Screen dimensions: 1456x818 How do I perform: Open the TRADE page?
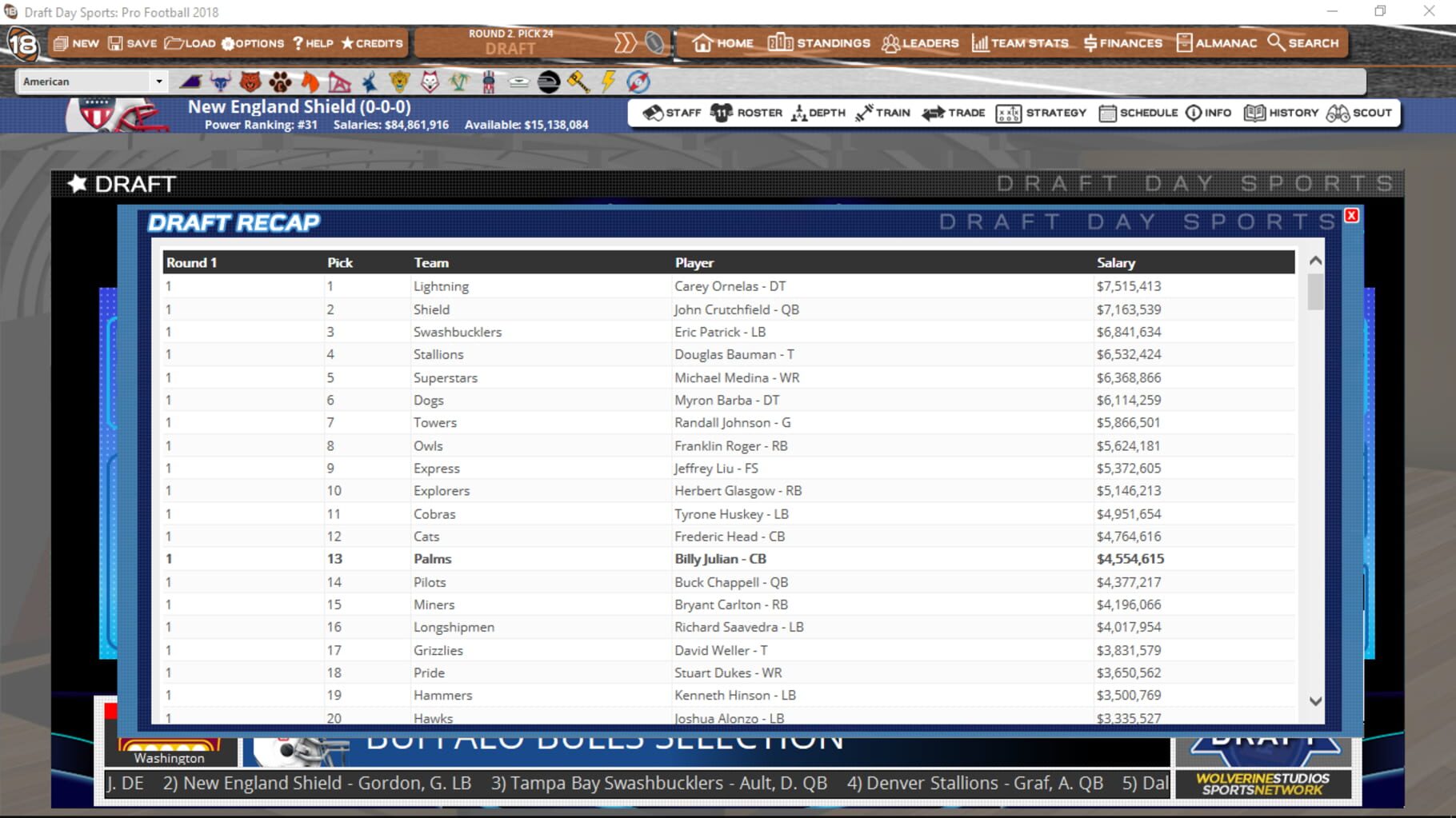954,113
